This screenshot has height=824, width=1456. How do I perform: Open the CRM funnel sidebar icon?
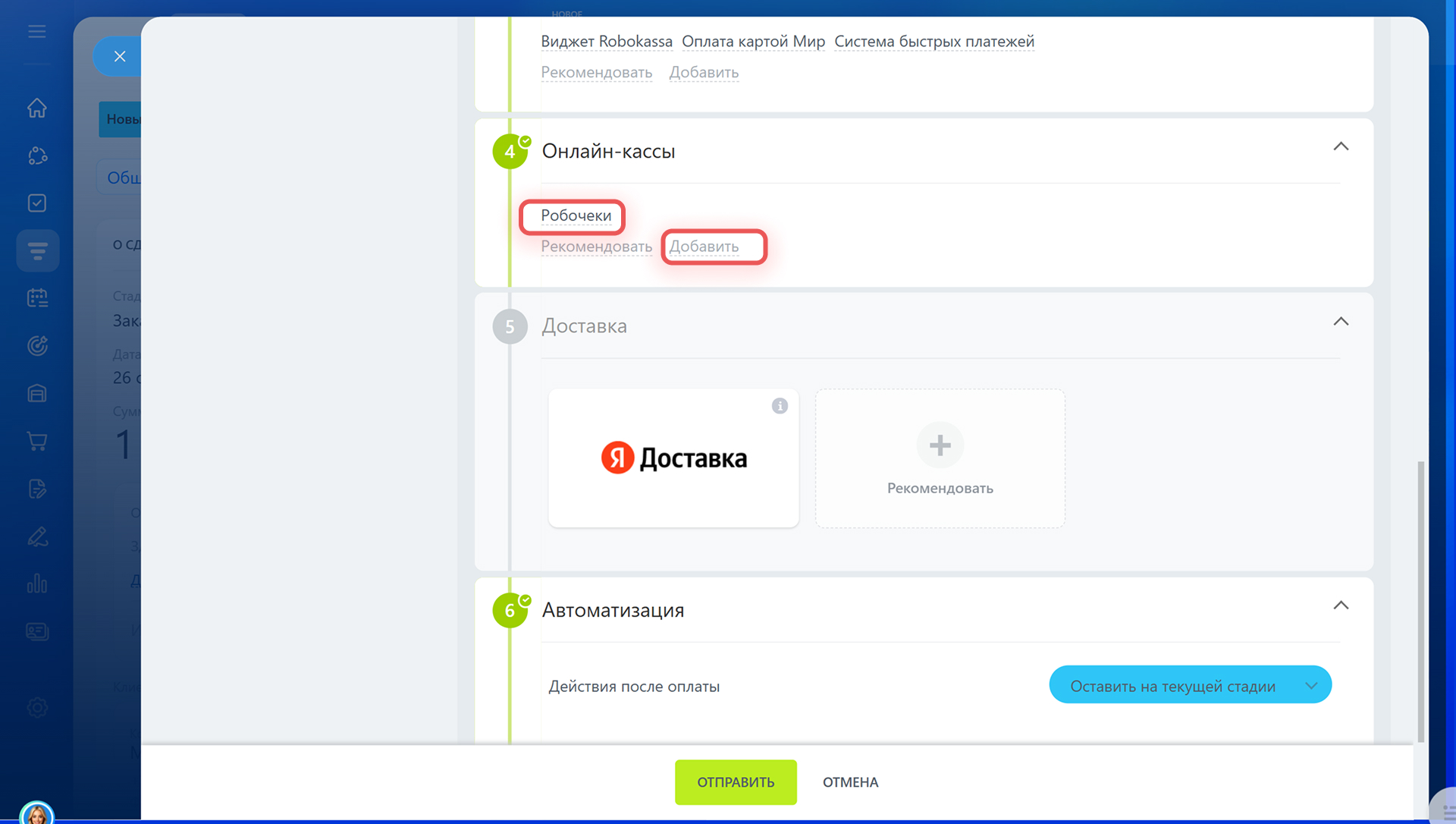pos(37,251)
